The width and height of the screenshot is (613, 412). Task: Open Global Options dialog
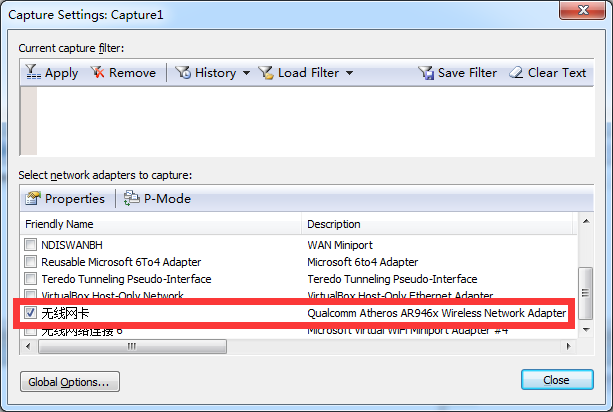click(69, 381)
